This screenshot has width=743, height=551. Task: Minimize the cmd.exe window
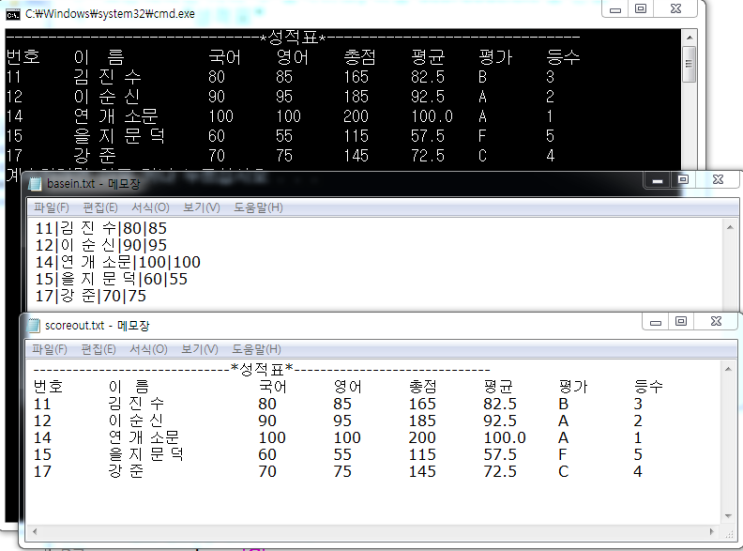point(615,9)
